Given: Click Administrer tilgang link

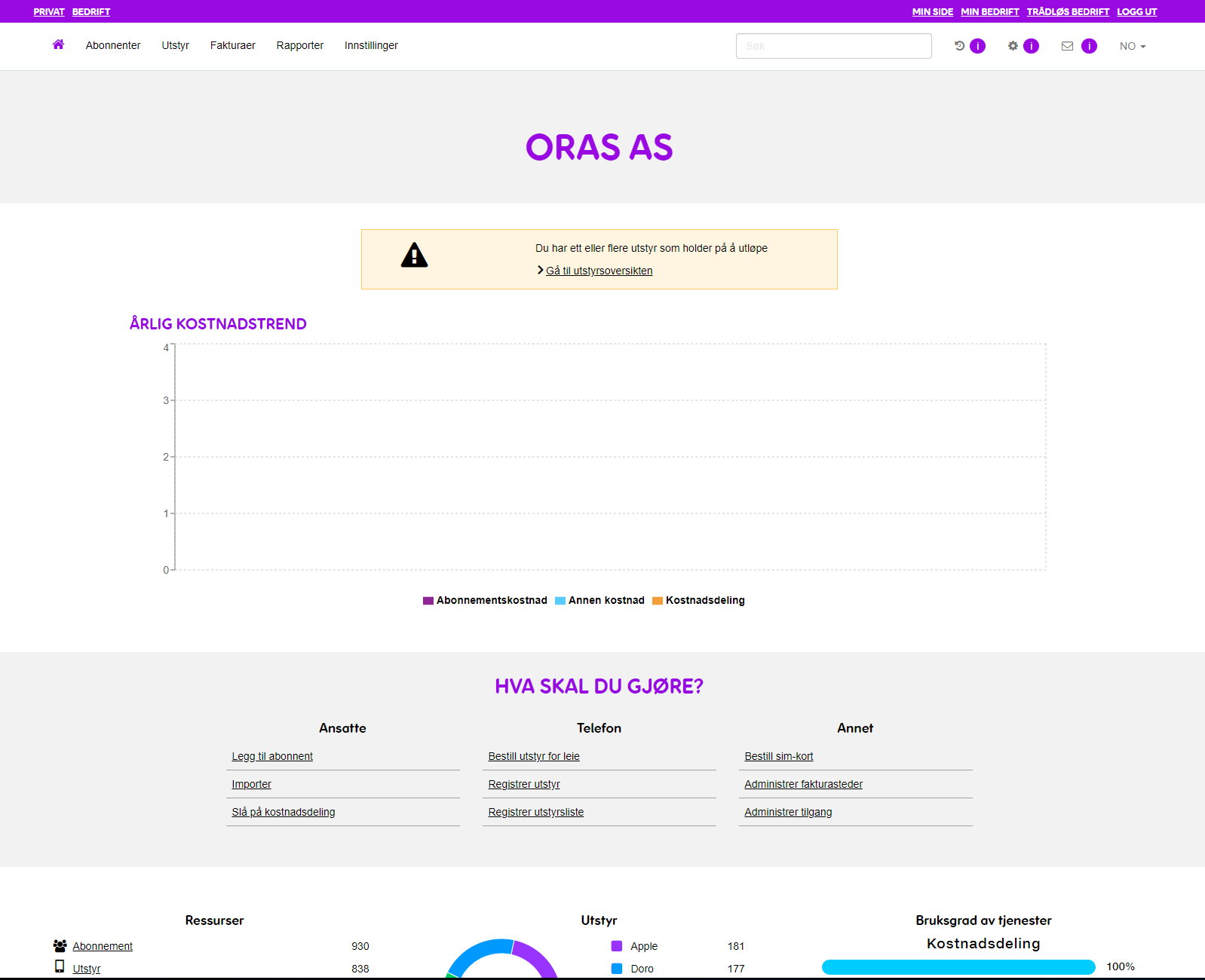Looking at the screenshot, I should 789,812.
